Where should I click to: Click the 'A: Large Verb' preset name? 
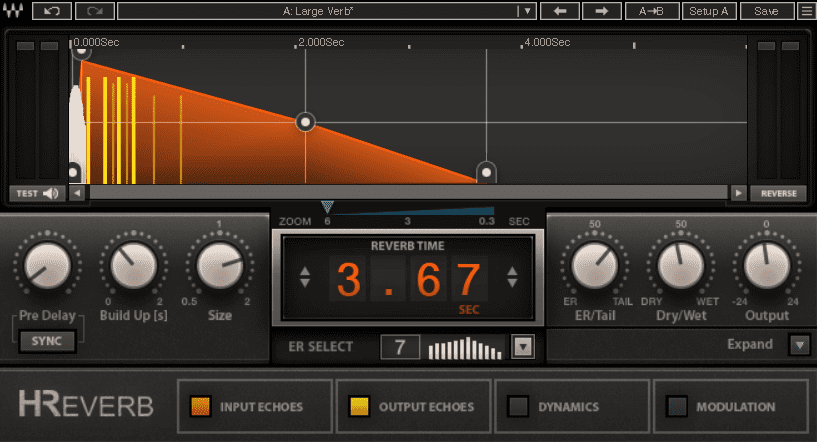(x=318, y=11)
